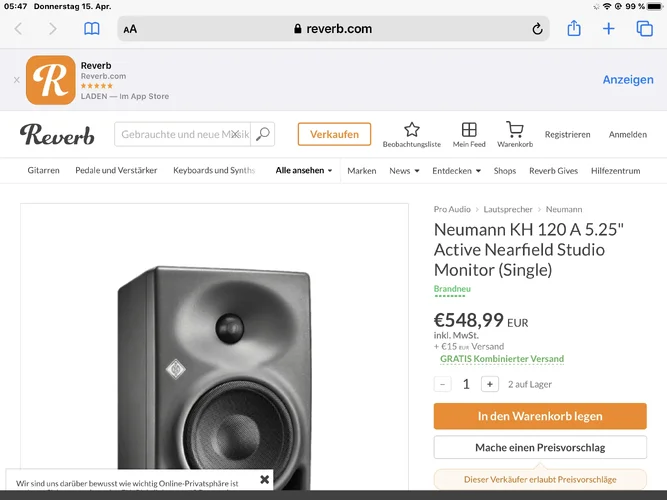Open the Gitarren category
The width and height of the screenshot is (667, 500).
44,171
